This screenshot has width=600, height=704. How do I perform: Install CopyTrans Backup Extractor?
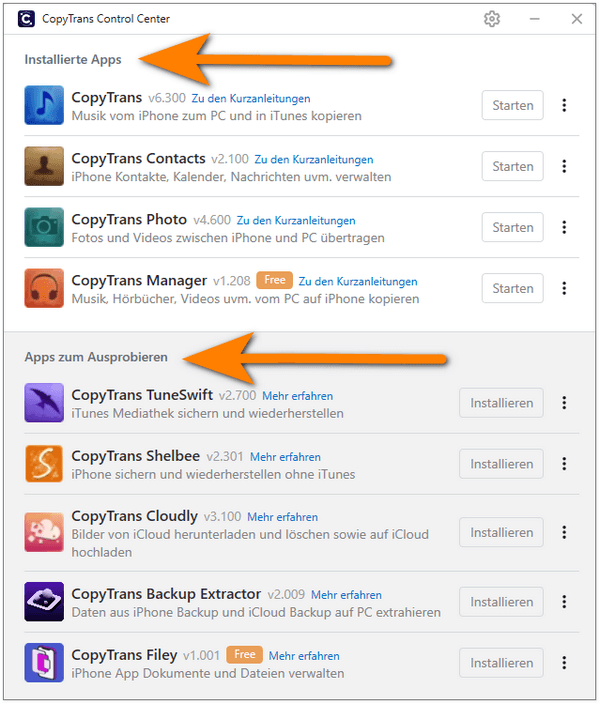(501, 602)
